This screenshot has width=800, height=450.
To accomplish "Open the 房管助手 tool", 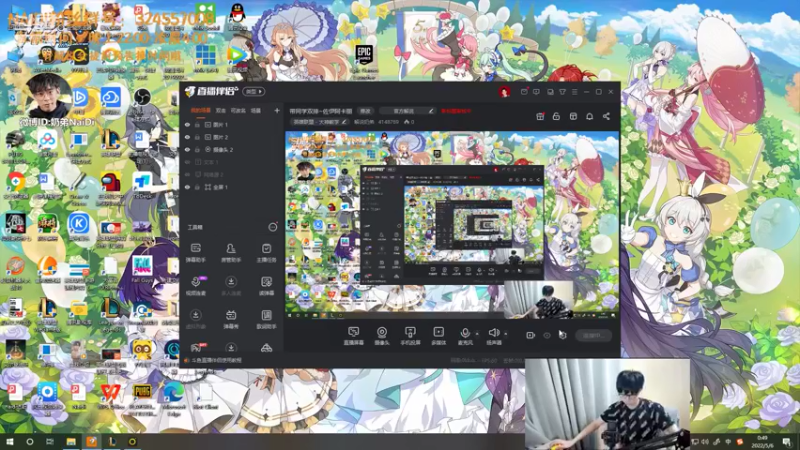I will (231, 253).
